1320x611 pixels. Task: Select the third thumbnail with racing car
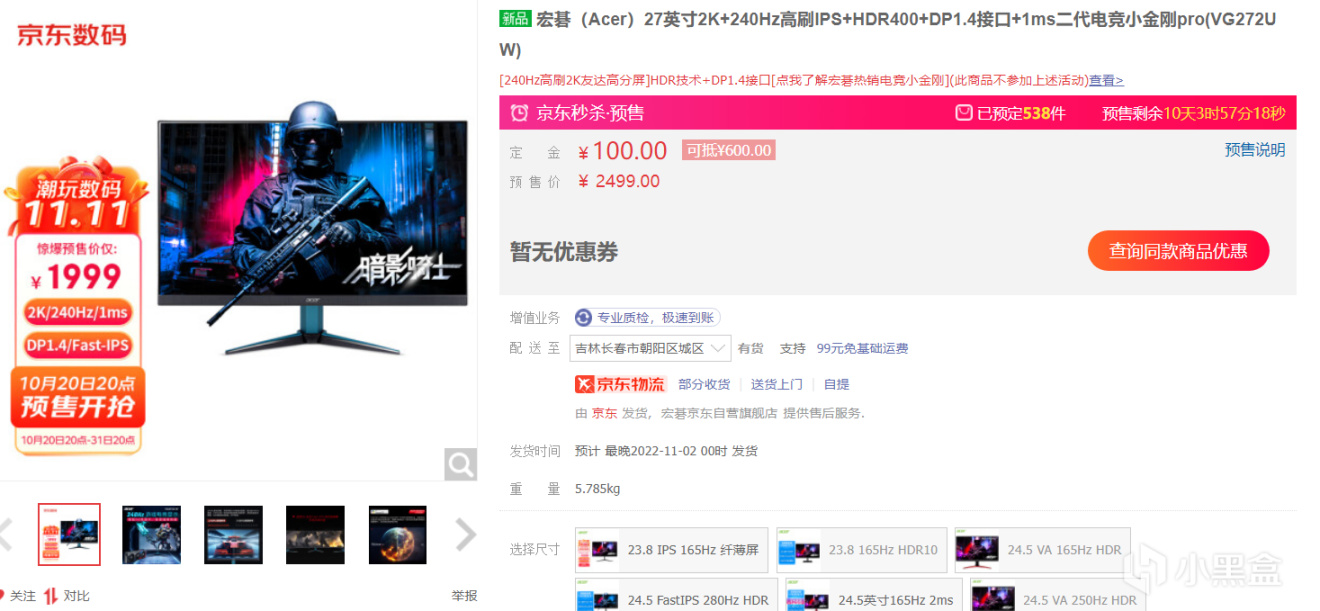233,534
